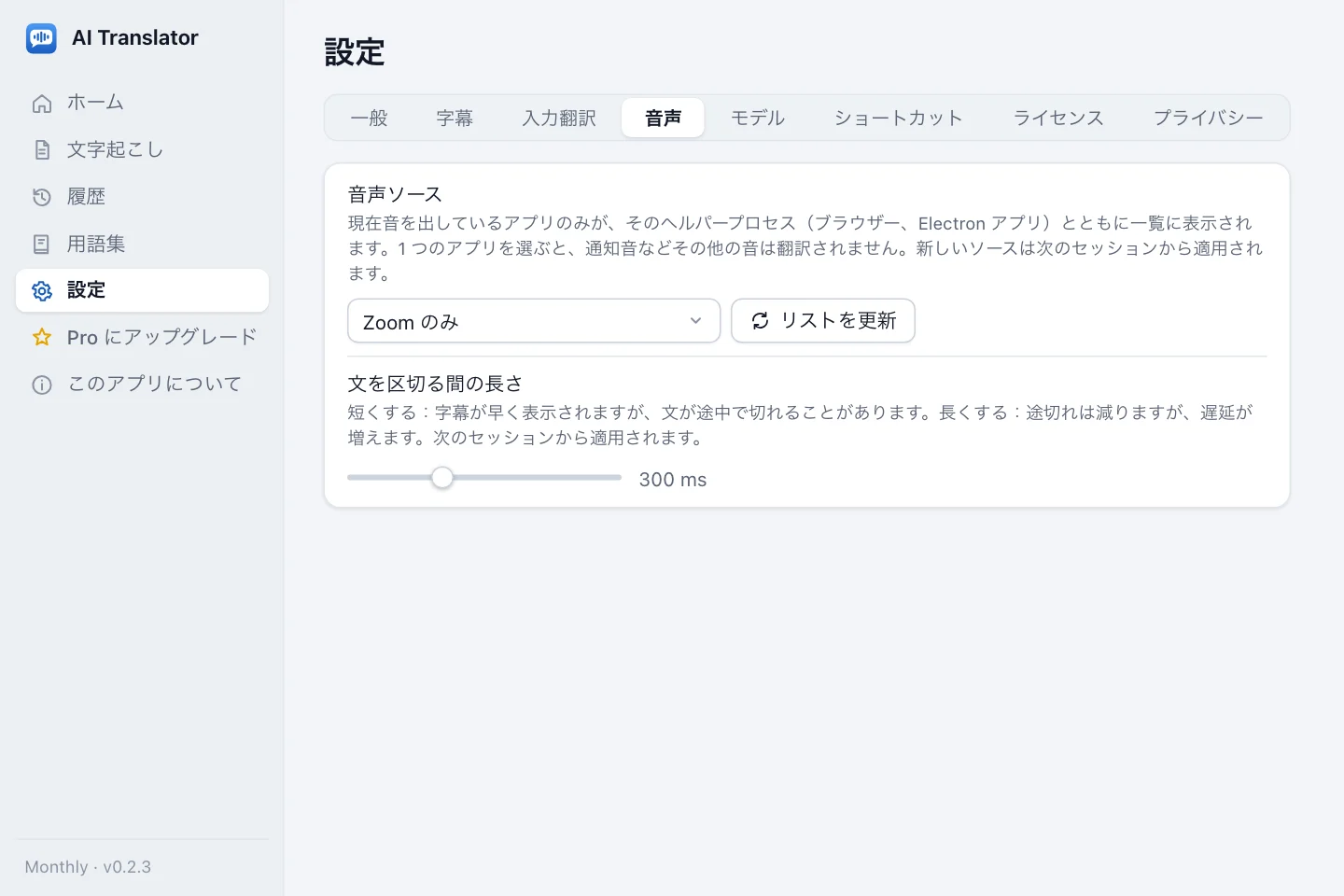This screenshot has width=1344, height=896.
Task: Open 文字起こし in the sidebar
Action: tap(142, 149)
